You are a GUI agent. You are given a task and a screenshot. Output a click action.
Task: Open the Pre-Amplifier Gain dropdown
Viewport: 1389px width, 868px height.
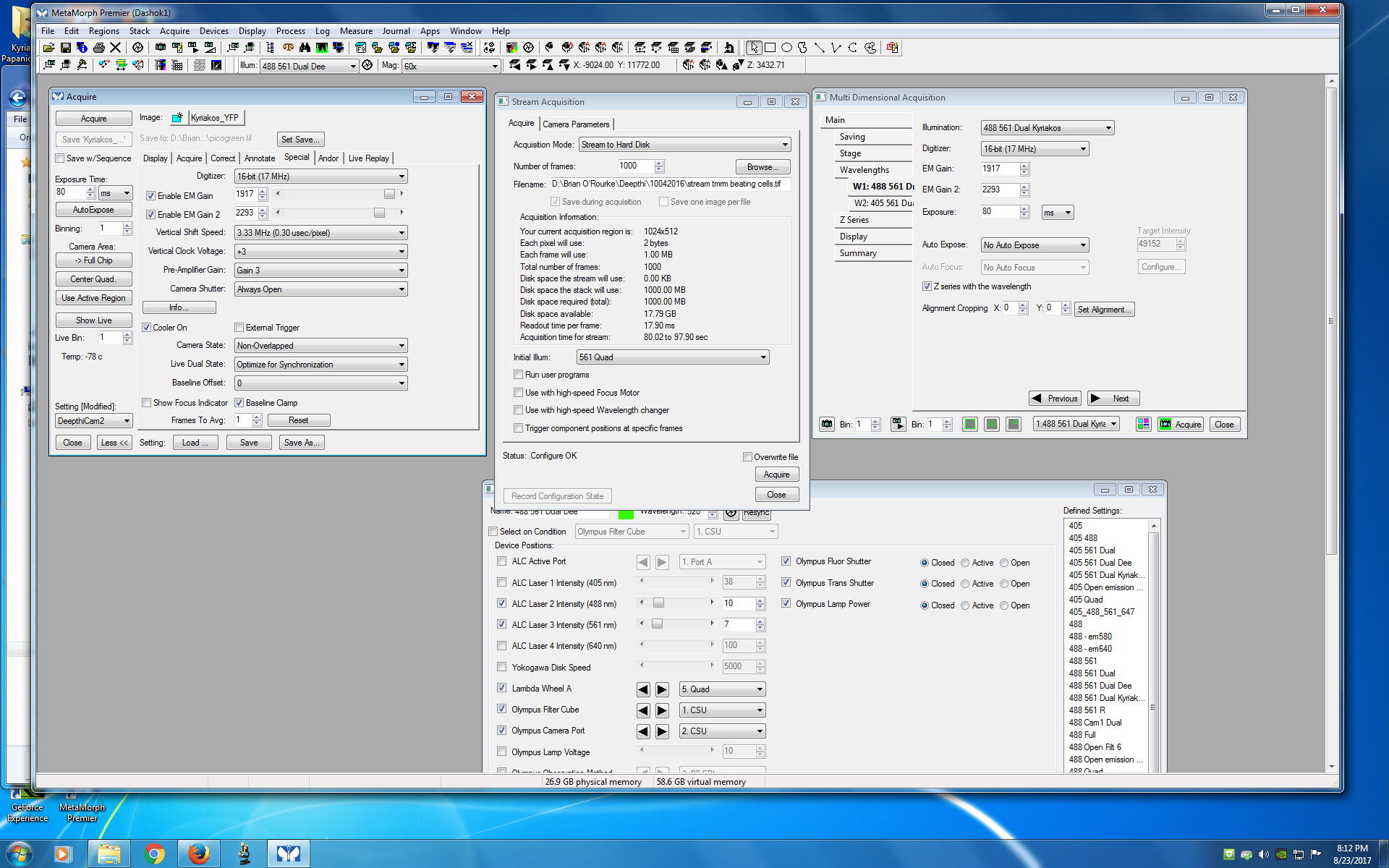(320, 271)
